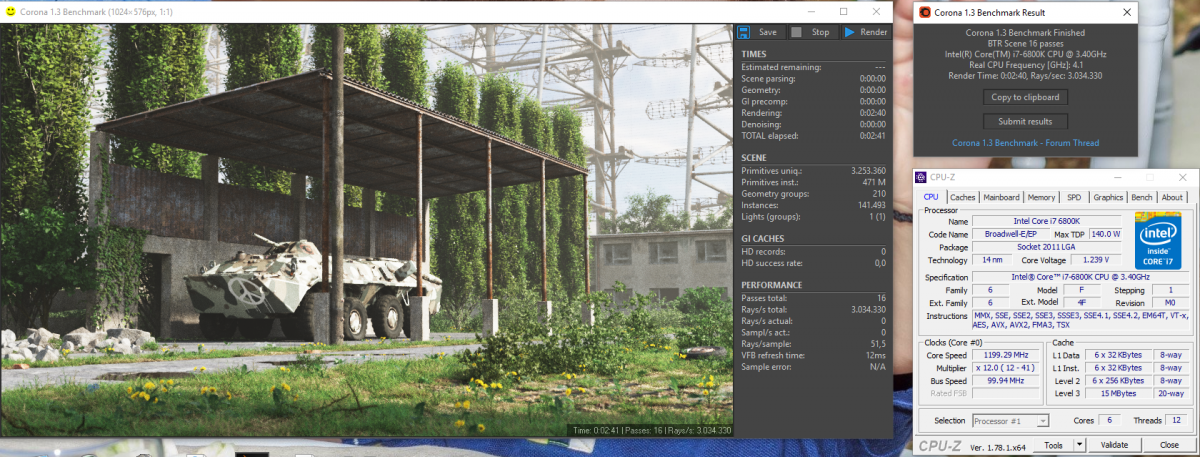The width and height of the screenshot is (1200, 457).
Task: Click the Level 3 cache value '15 MBytes'
Action: 1119,394
